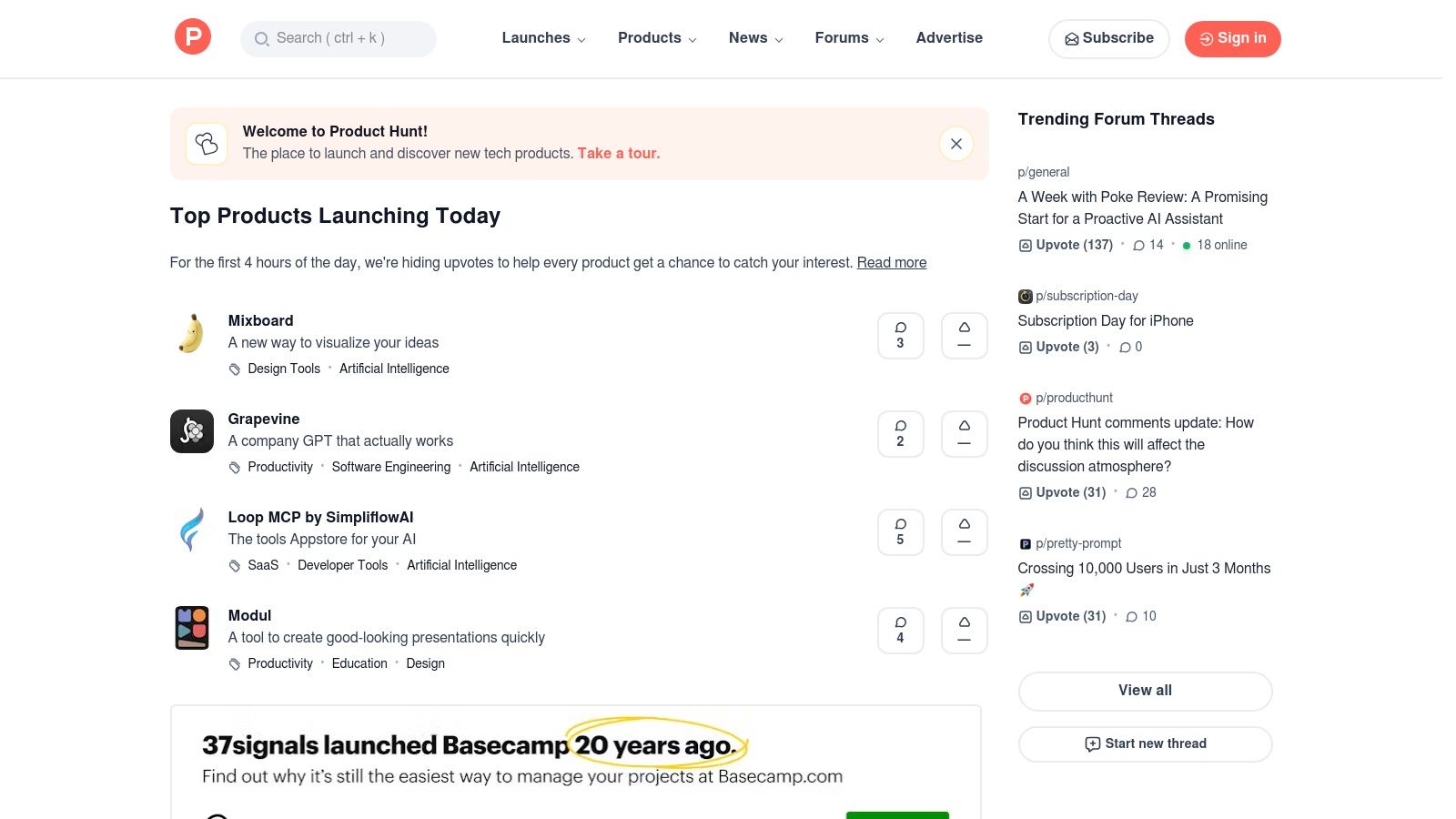The width and height of the screenshot is (1456, 819).
Task: Upvote the Loop MCP product
Action: [964, 532]
